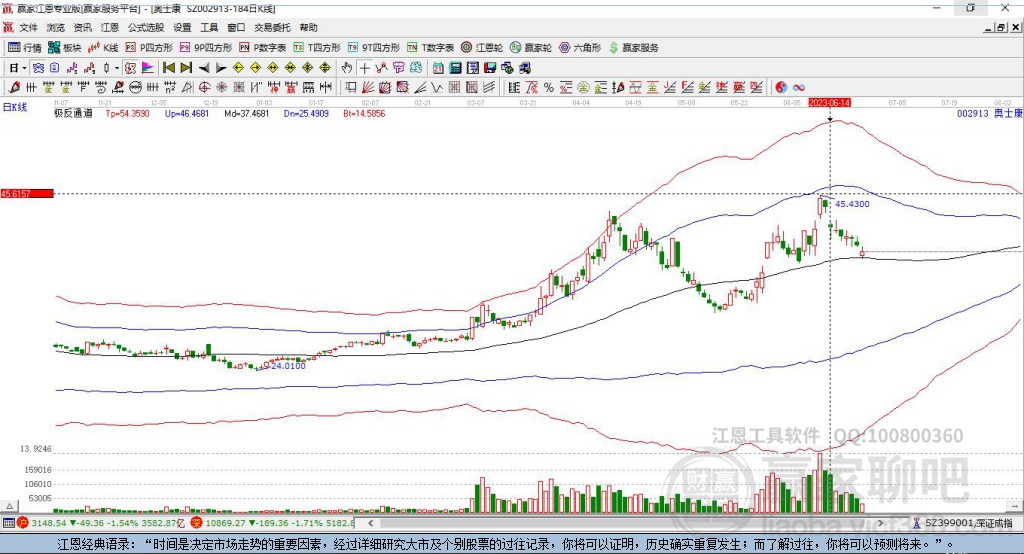
Task: Click the infinity symbol icon
Action: coord(798,88)
